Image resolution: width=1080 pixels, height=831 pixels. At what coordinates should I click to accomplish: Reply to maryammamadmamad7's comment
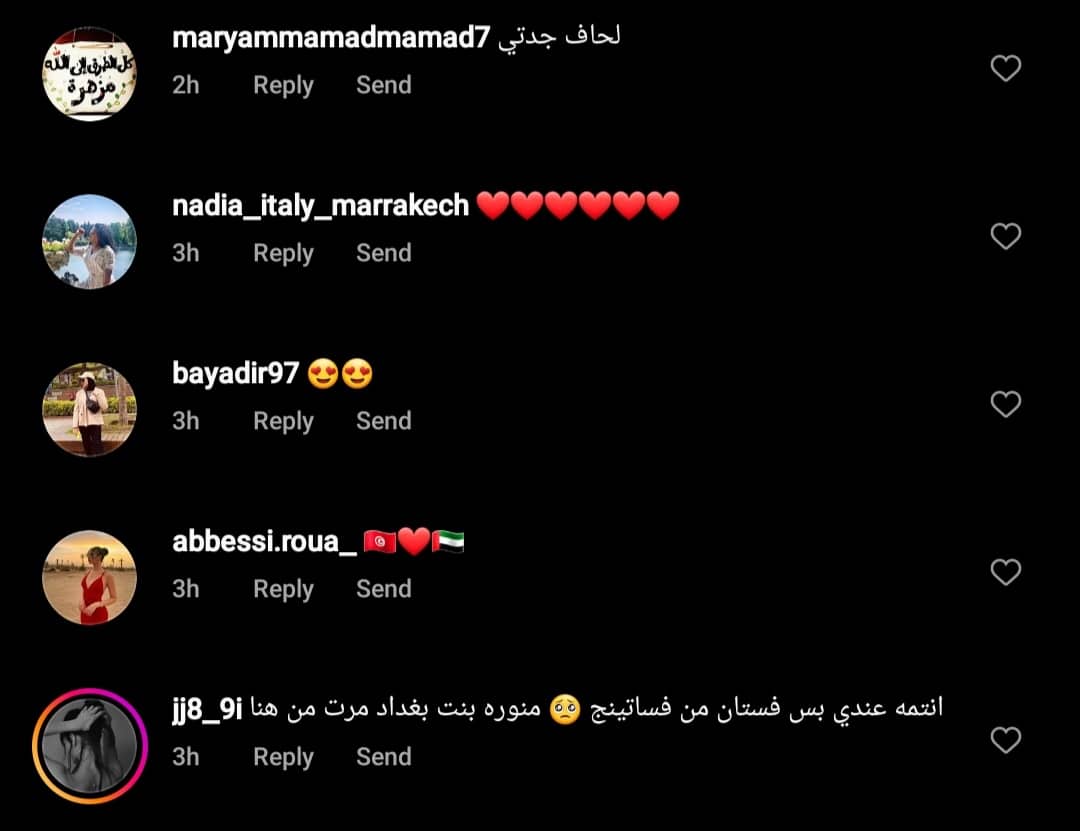(x=283, y=85)
